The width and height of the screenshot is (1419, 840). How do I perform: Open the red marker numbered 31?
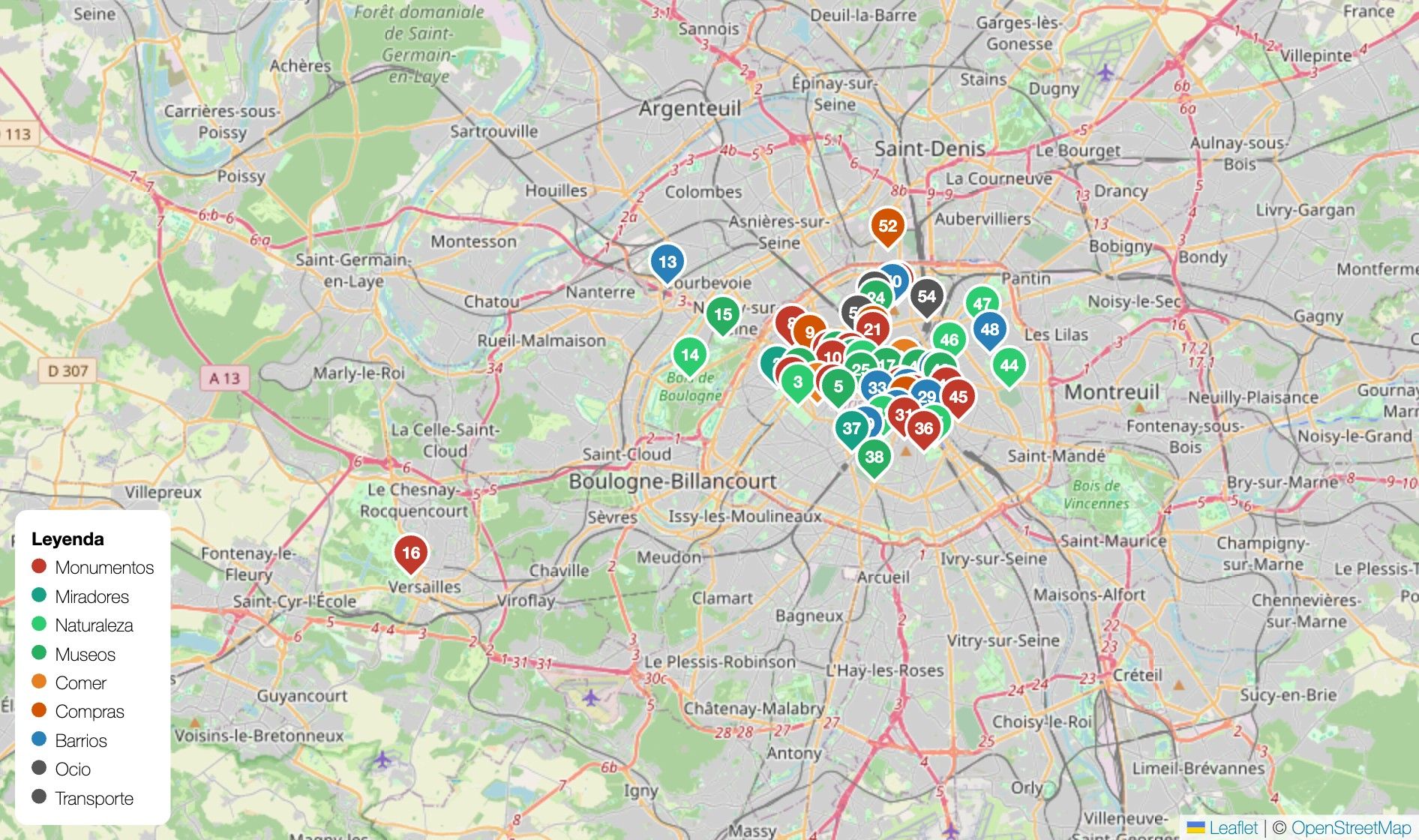coord(903,415)
